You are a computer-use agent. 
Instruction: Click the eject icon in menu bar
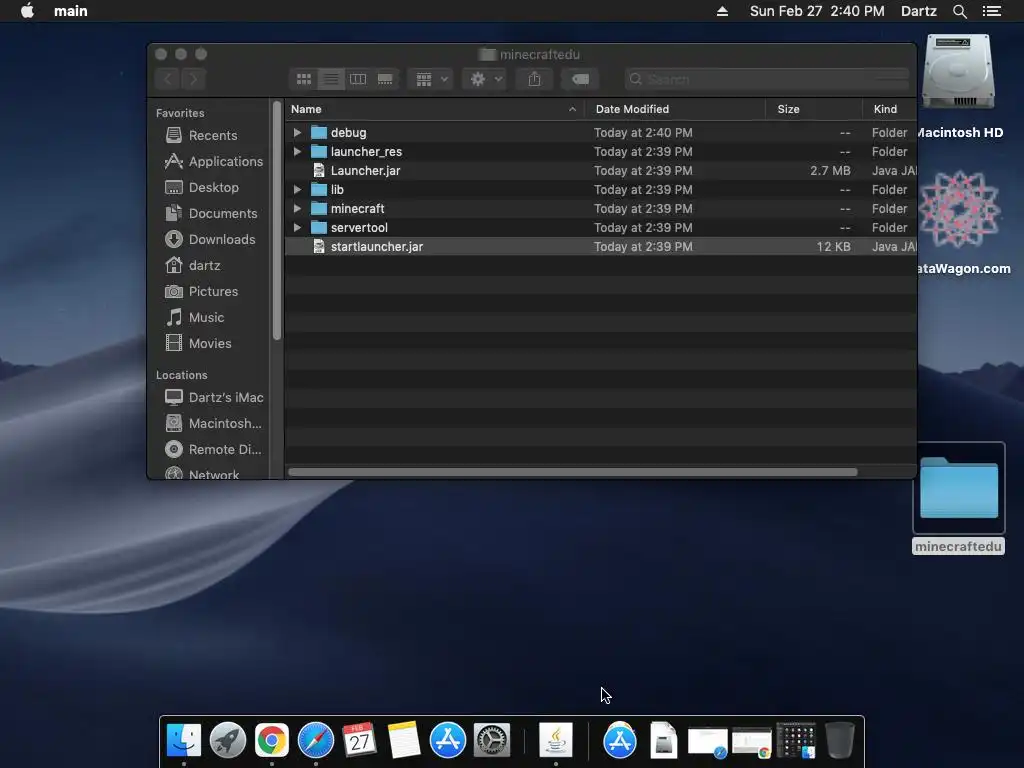coord(722,11)
